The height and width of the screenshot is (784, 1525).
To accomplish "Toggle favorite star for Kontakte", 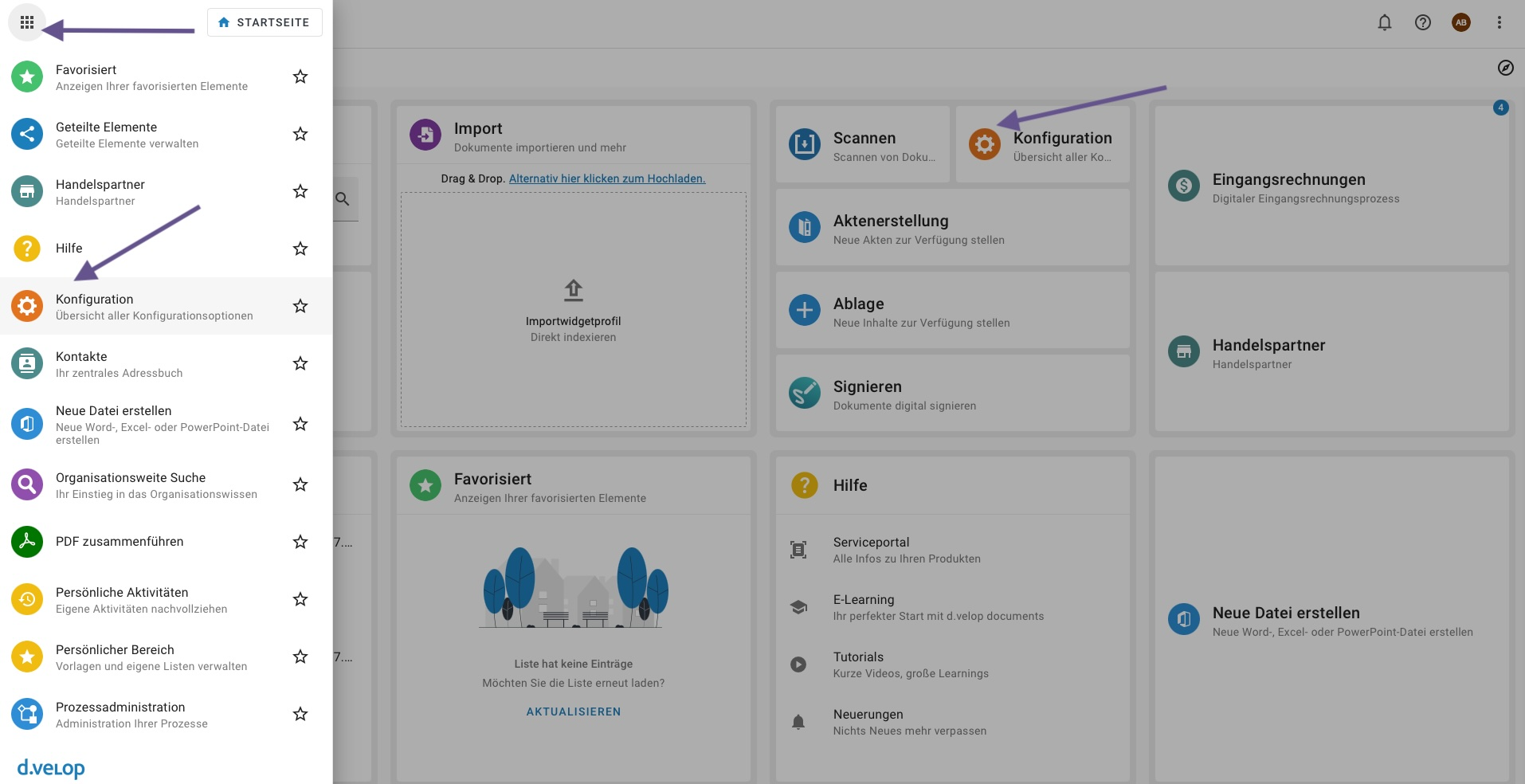I will tap(300, 363).
